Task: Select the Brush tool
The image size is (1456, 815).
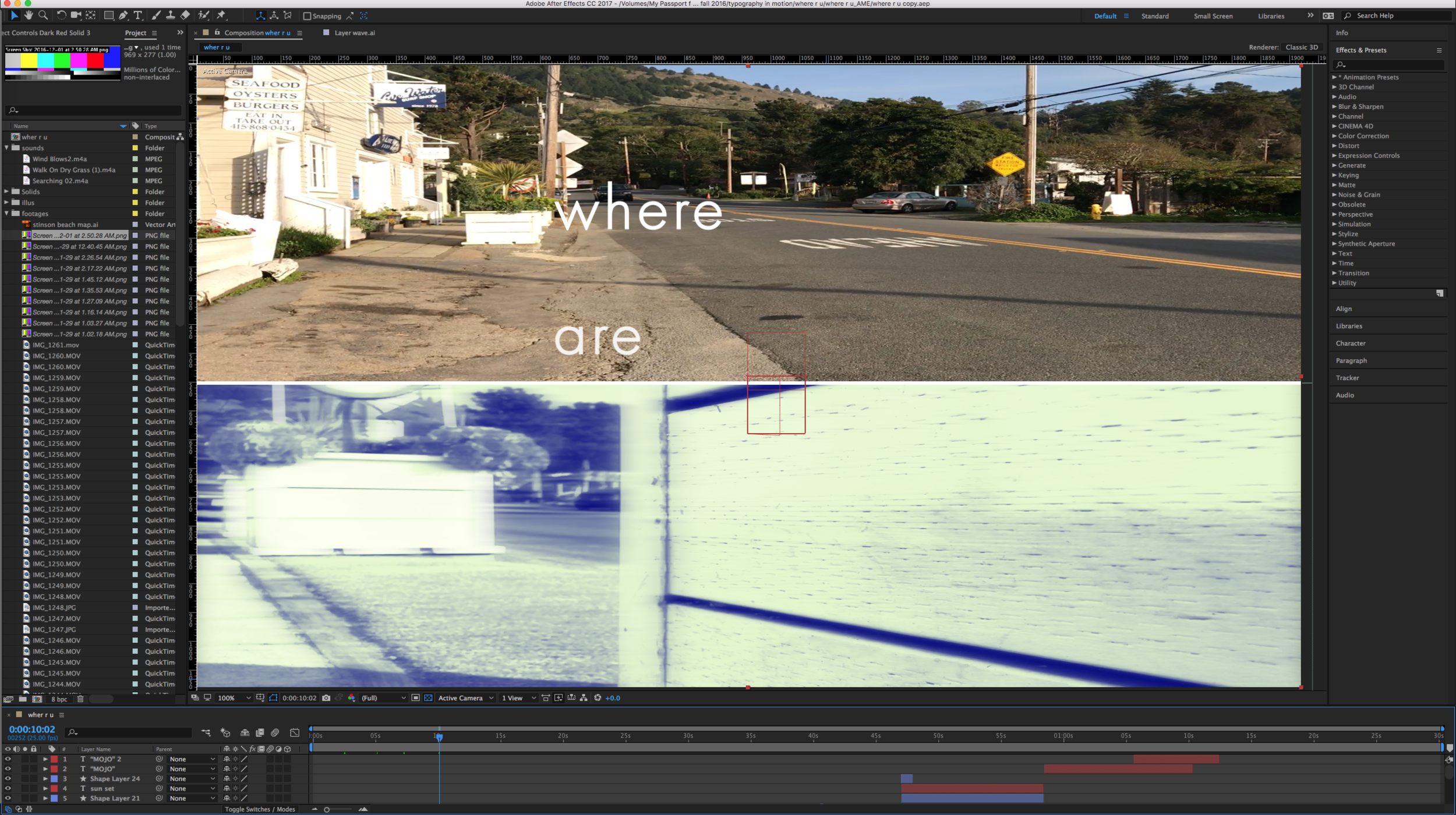Action: [156, 15]
